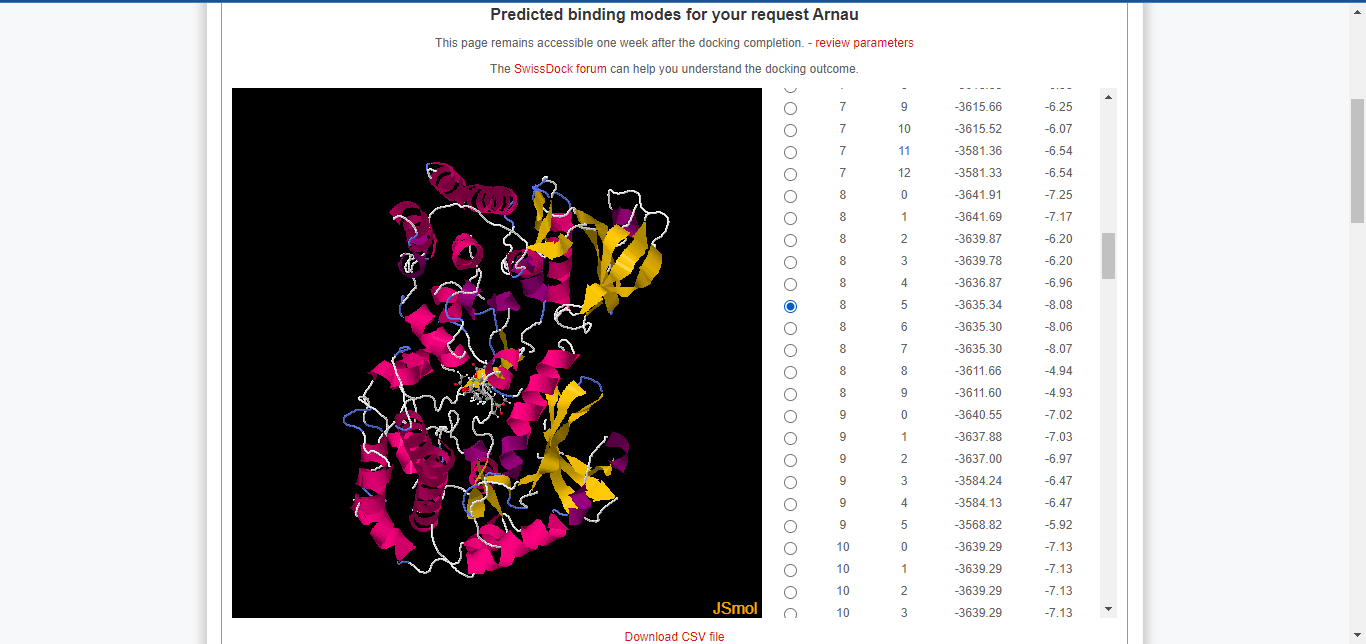
Task: Choose the cluster 9 element 0 binding mode
Action: pos(791,416)
